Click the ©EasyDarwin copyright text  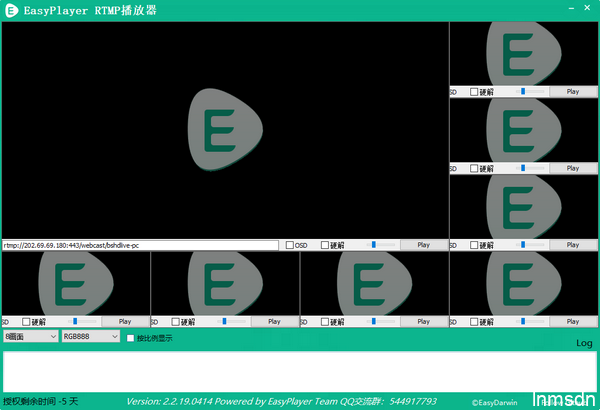pos(494,403)
